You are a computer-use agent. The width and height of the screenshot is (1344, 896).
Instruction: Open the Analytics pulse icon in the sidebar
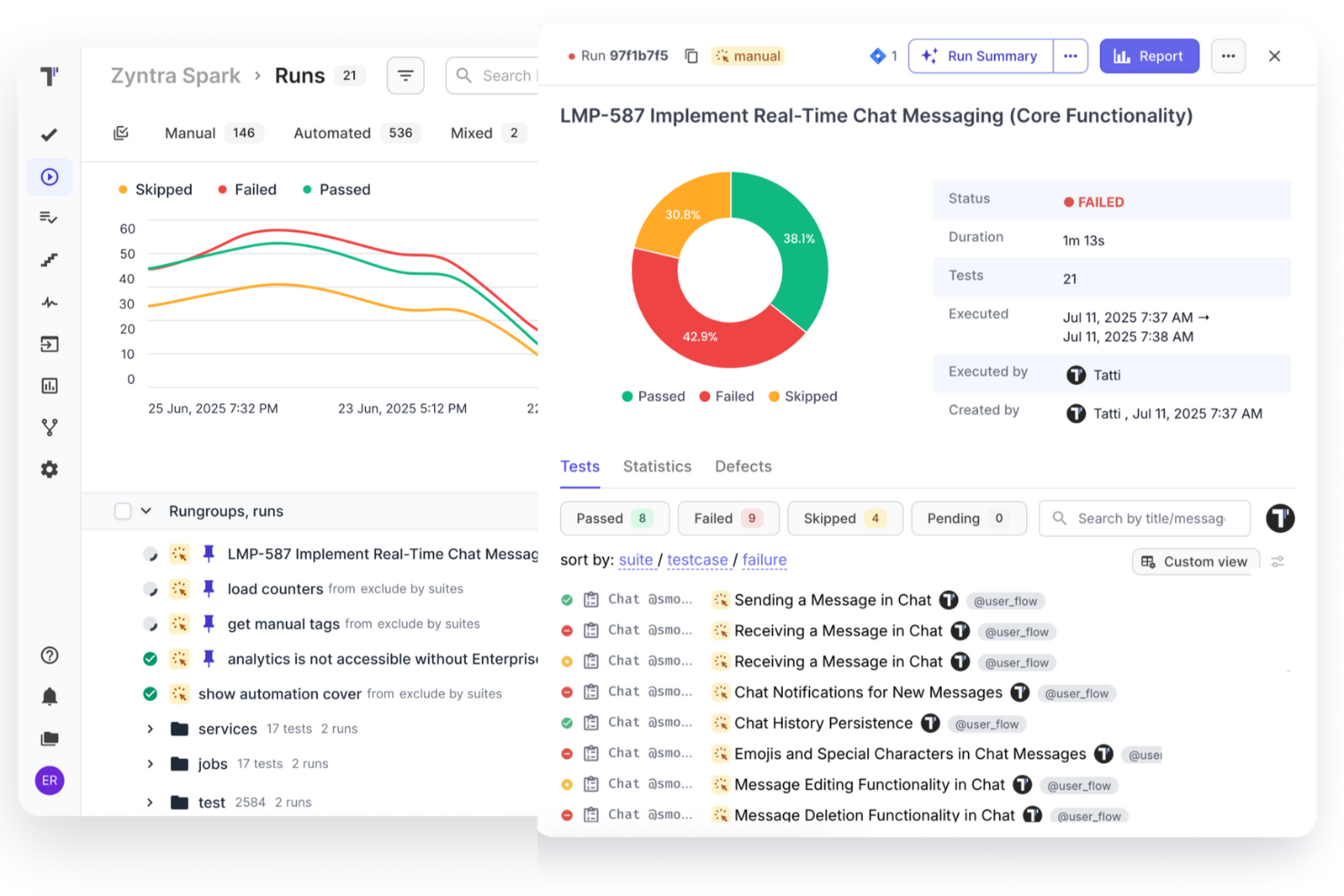tap(49, 301)
